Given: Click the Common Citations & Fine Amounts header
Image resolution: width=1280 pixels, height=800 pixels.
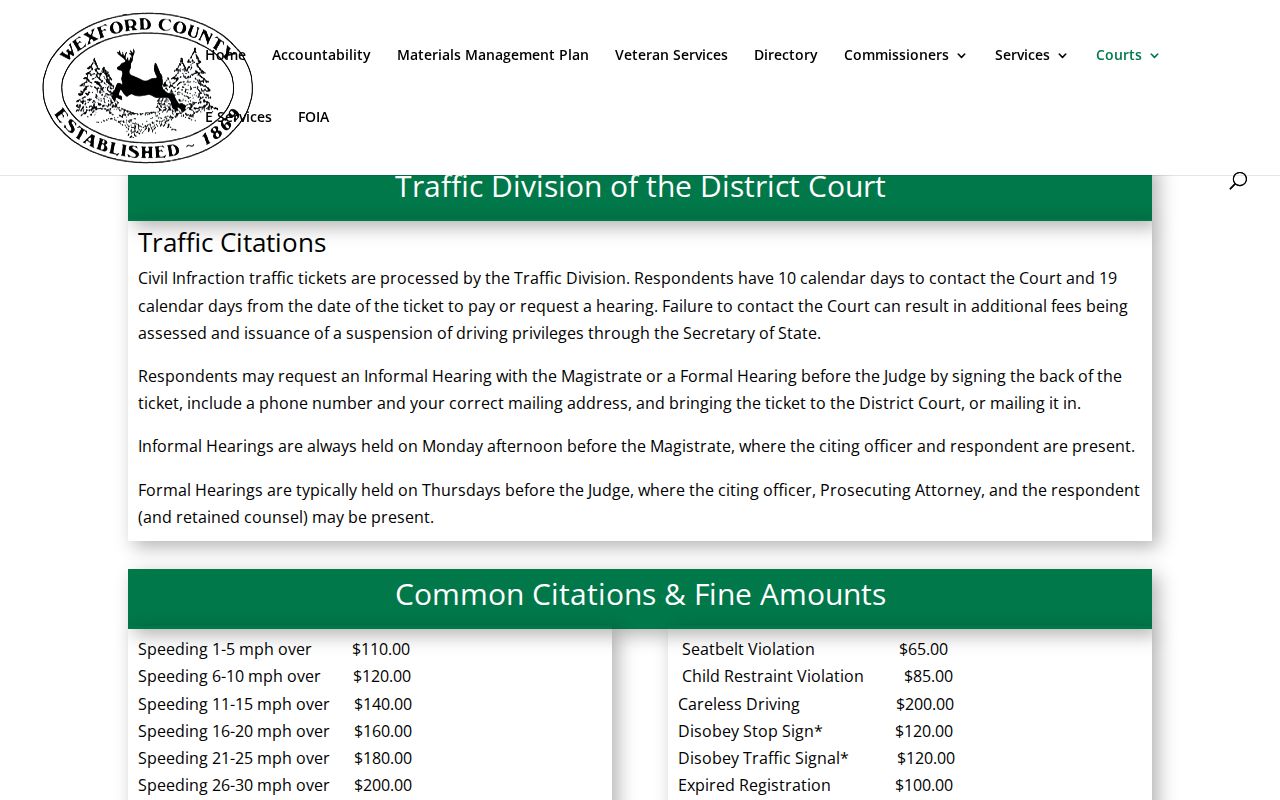Looking at the screenshot, I should pyautogui.click(x=640, y=595).
